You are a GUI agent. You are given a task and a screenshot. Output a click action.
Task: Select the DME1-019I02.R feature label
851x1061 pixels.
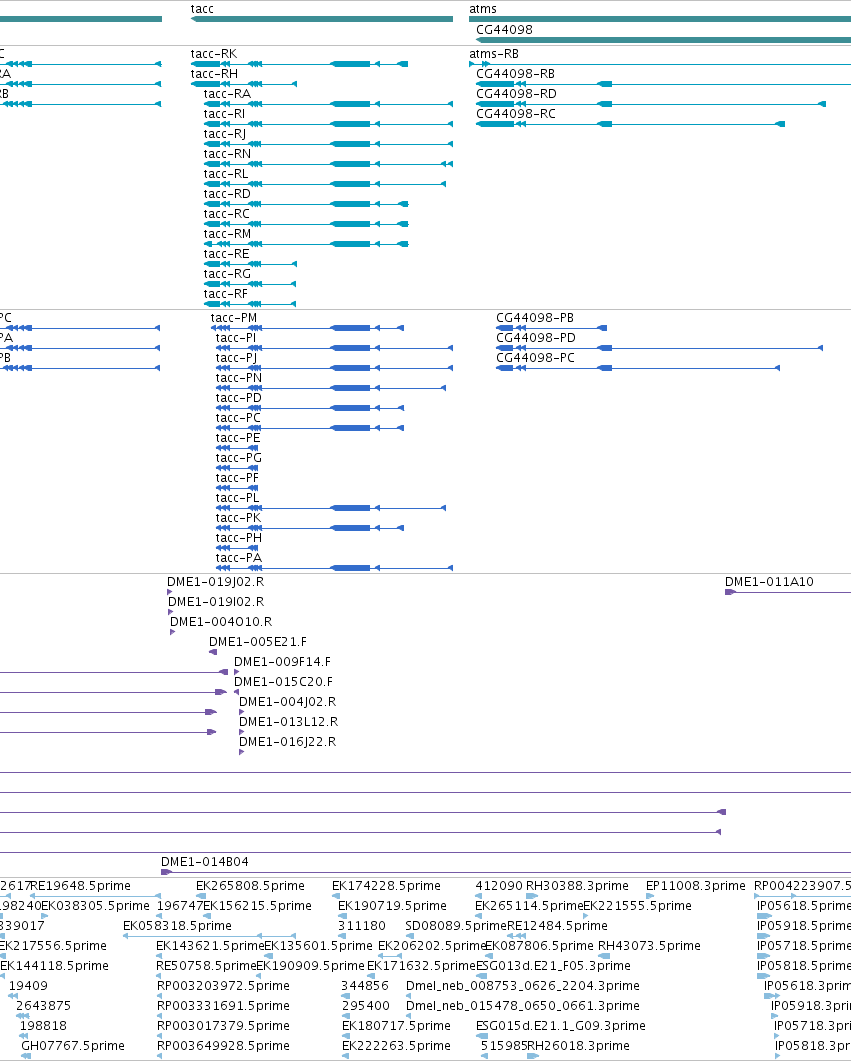click(216, 602)
